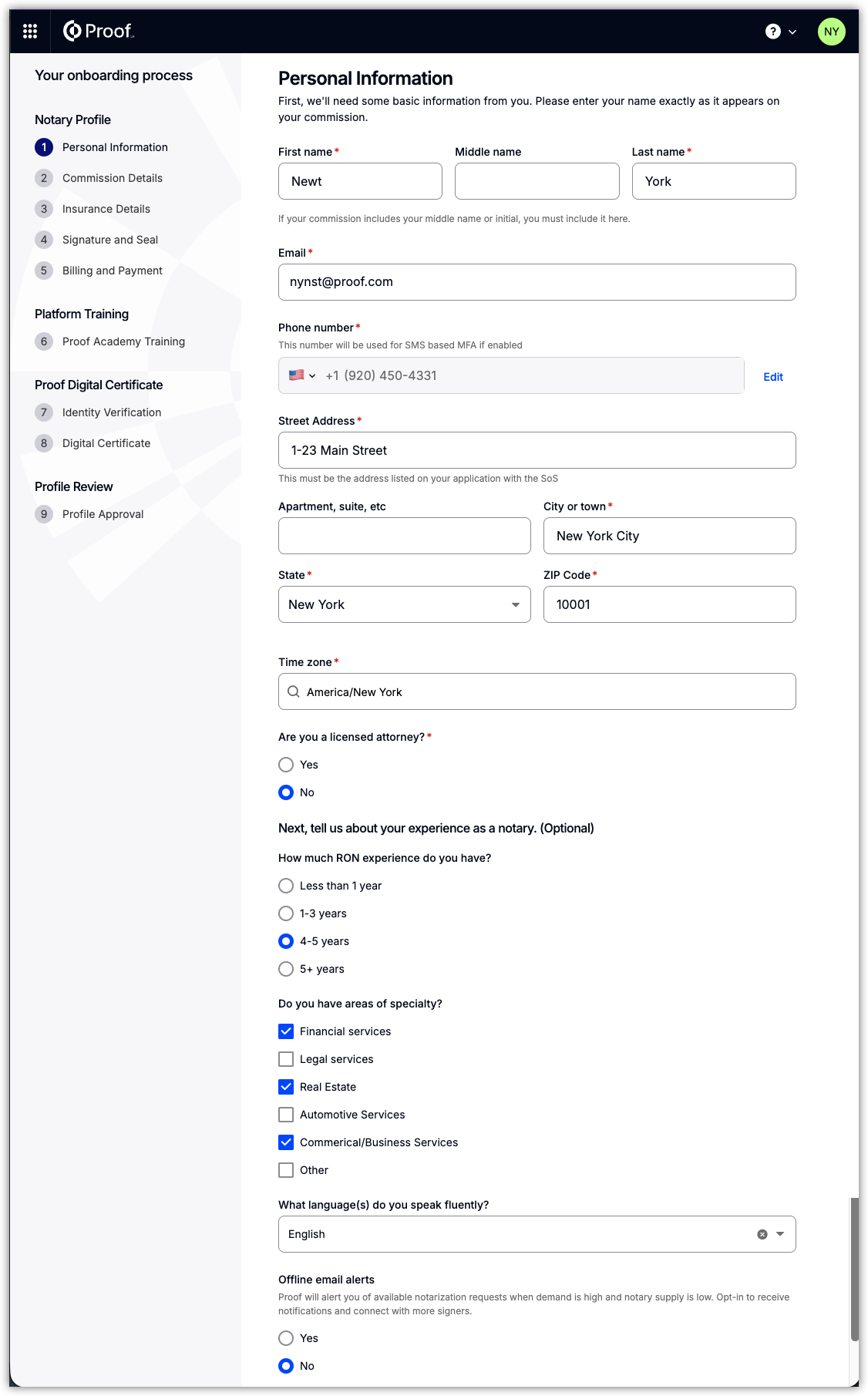Click step 6 circle in sidebar
Image resolution: width=868 pixels, height=1396 pixels.
(44, 341)
